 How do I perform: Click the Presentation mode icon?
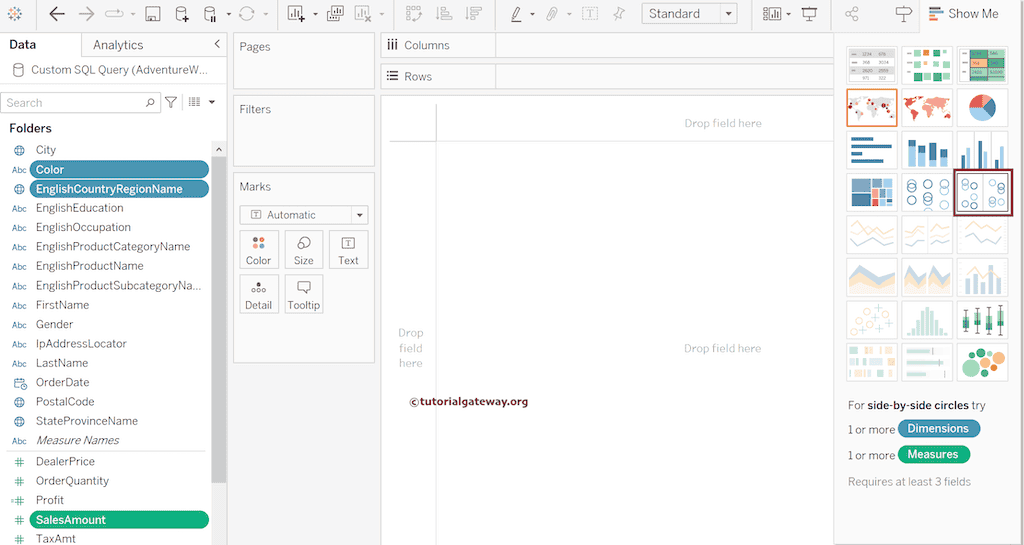[x=809, y=14]
